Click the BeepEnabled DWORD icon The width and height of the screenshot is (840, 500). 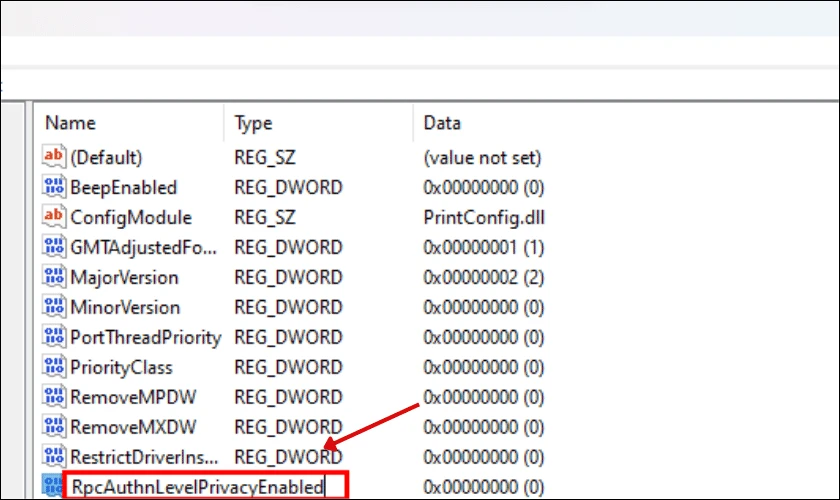54,186
